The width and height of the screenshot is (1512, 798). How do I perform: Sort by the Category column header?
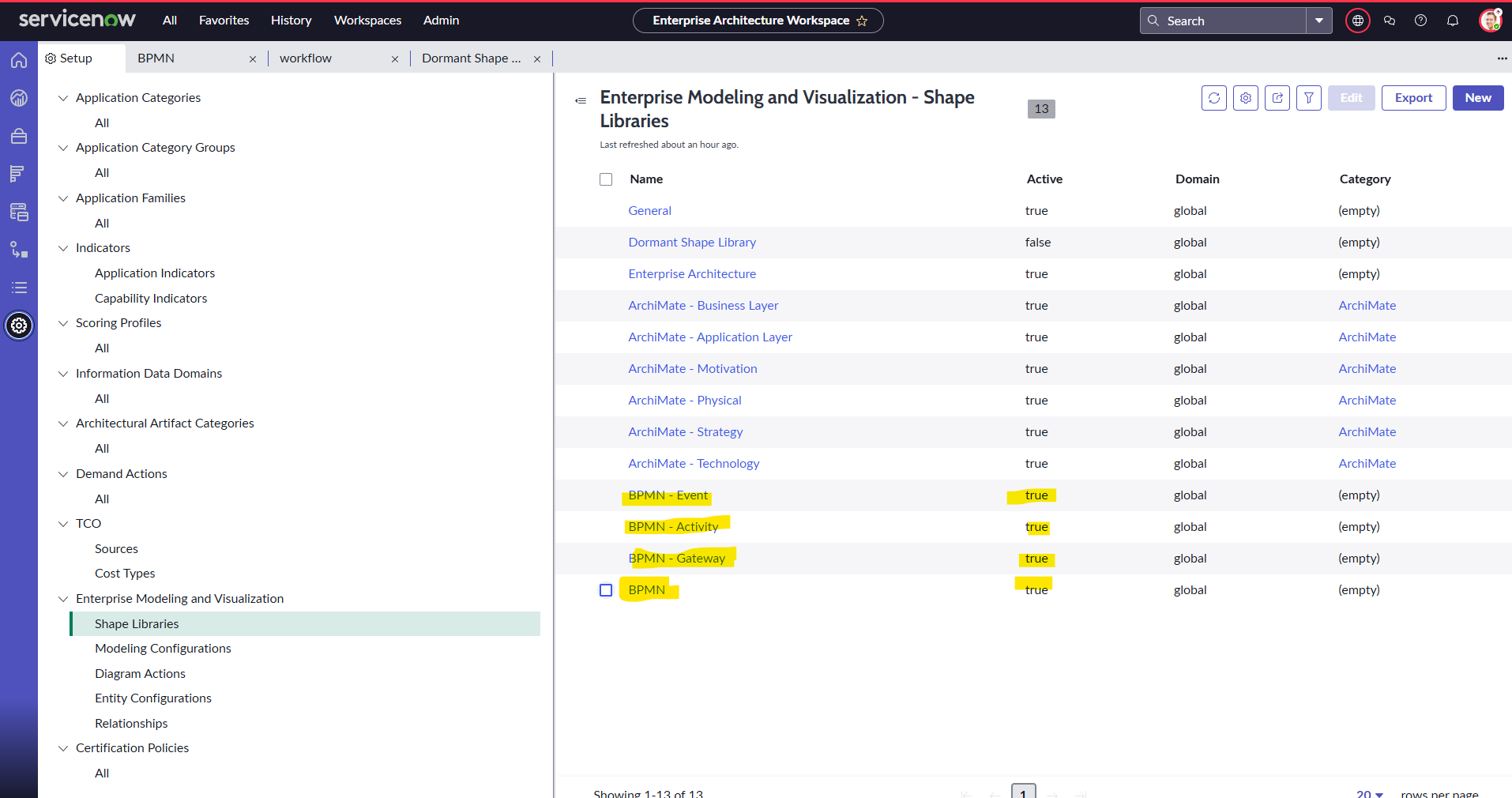[1365, 179]
